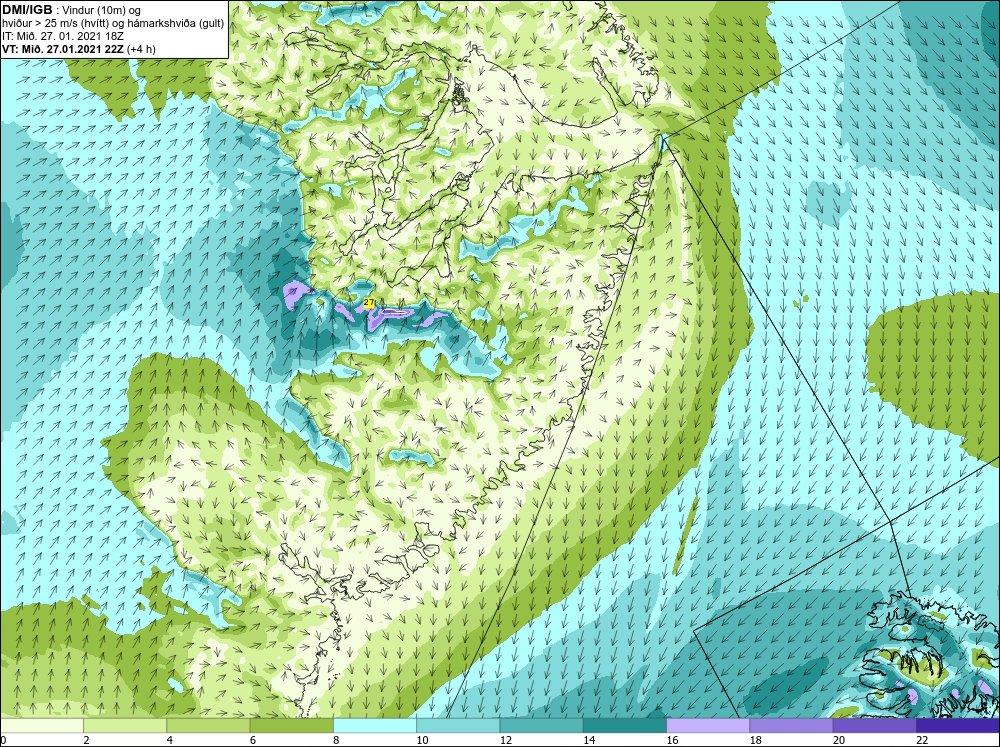The height and width of the screenshot is (747, 1000).
Task: Select the light cyan swatch between 8 and 10
Action: [x=375, y=725]
